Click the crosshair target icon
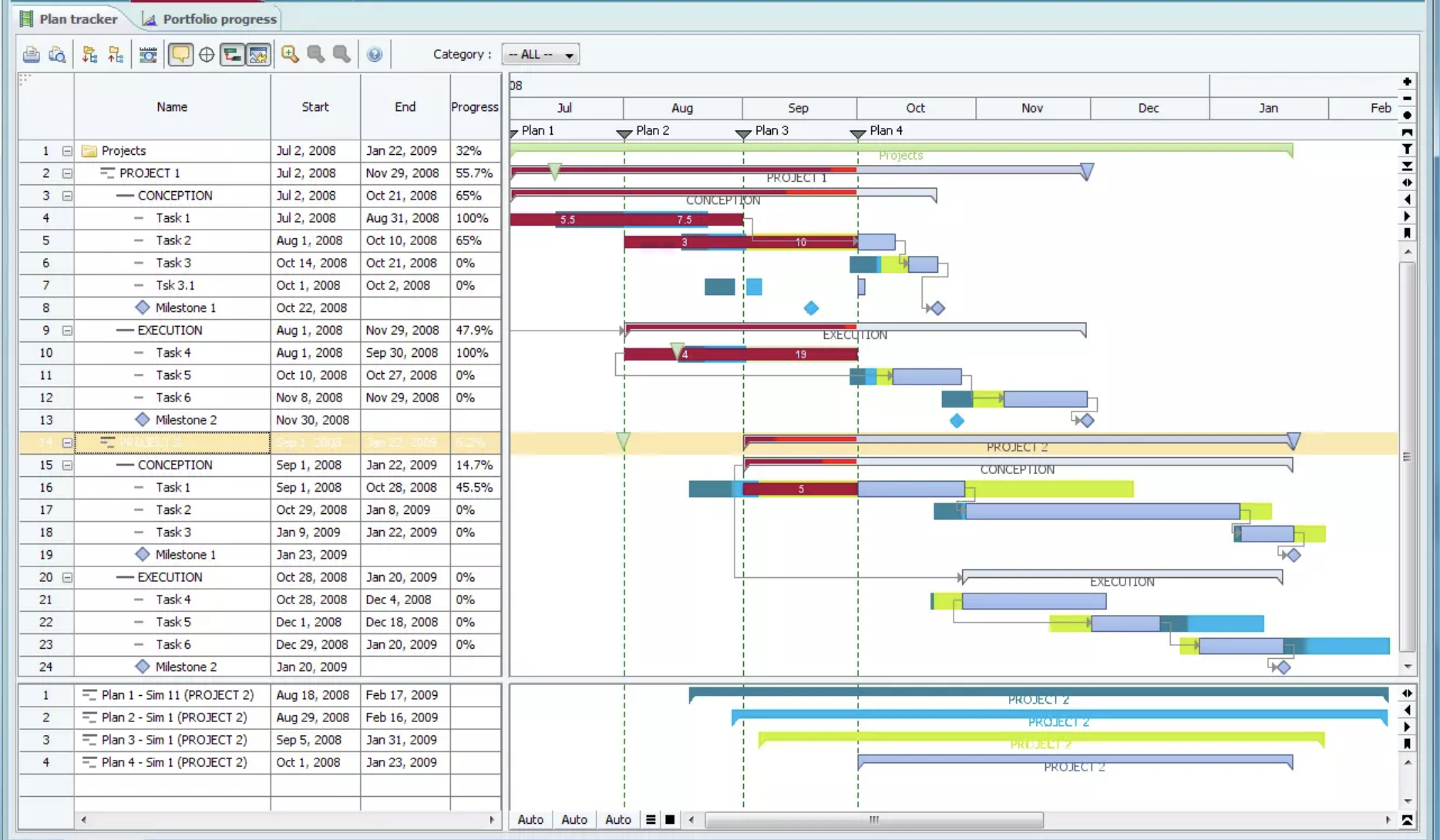 click(x=207, y=55)
